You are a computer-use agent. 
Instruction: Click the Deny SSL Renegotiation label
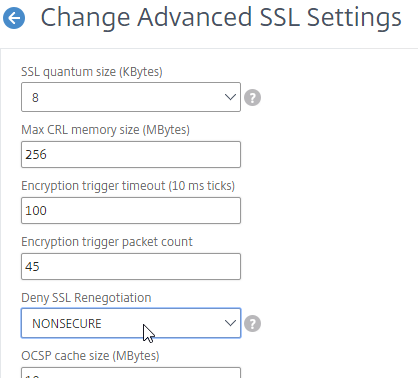click(86, 298)
